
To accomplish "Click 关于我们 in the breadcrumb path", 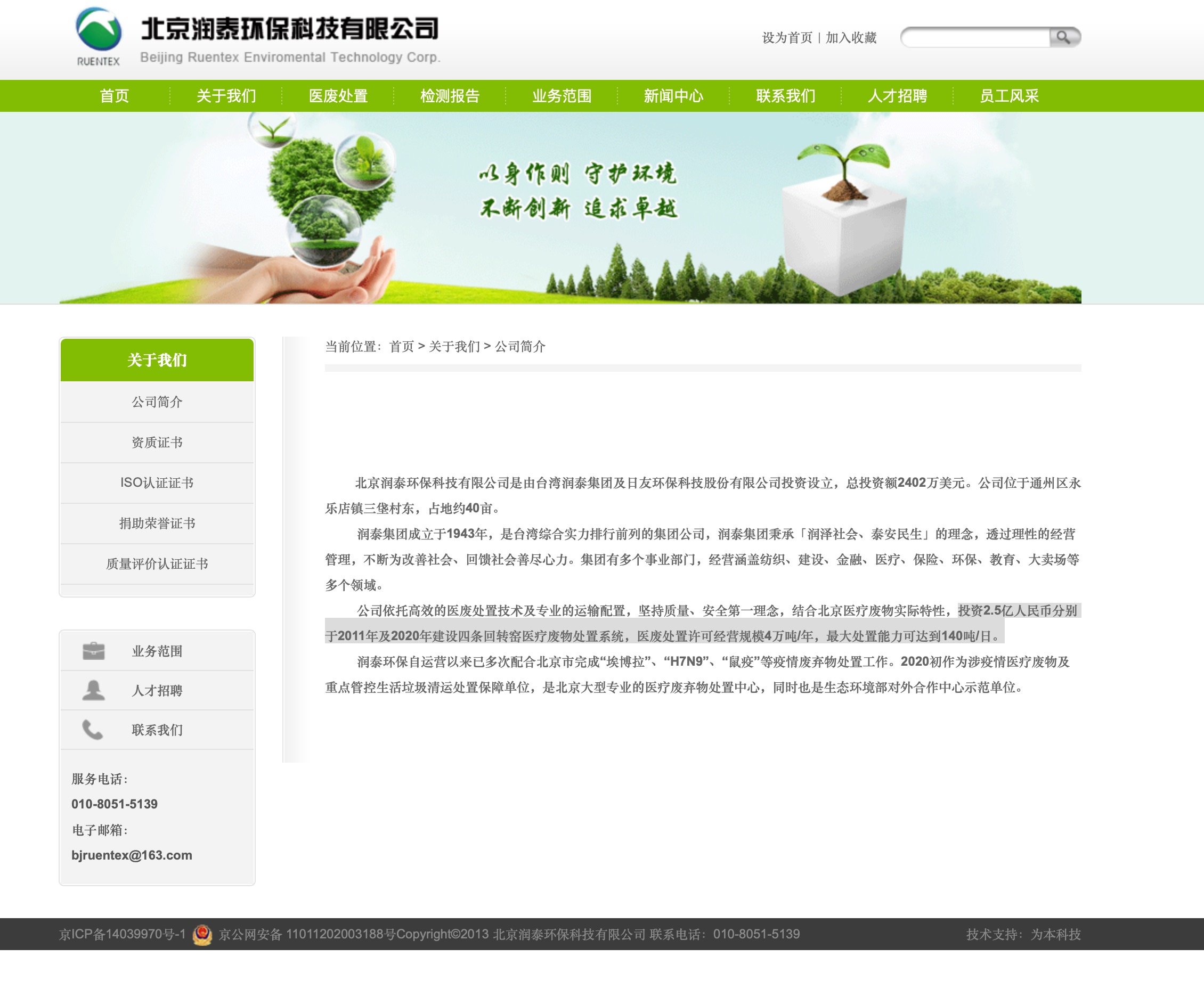I will [454, 346].
